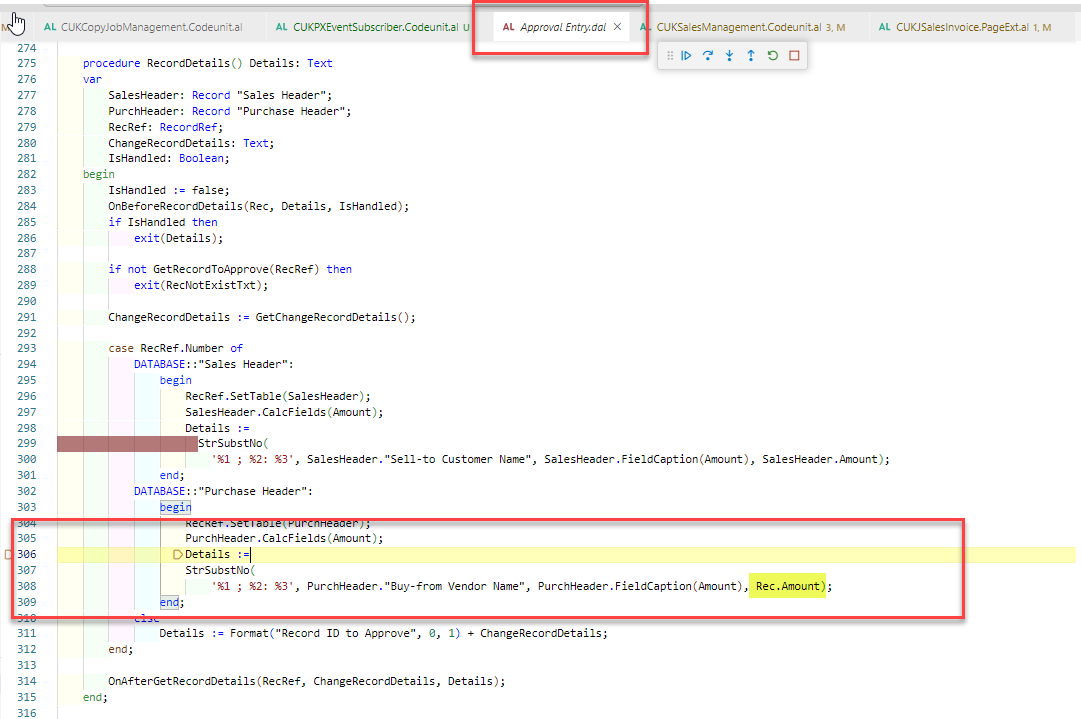Click the Step Out debug icon

point(751,55)
